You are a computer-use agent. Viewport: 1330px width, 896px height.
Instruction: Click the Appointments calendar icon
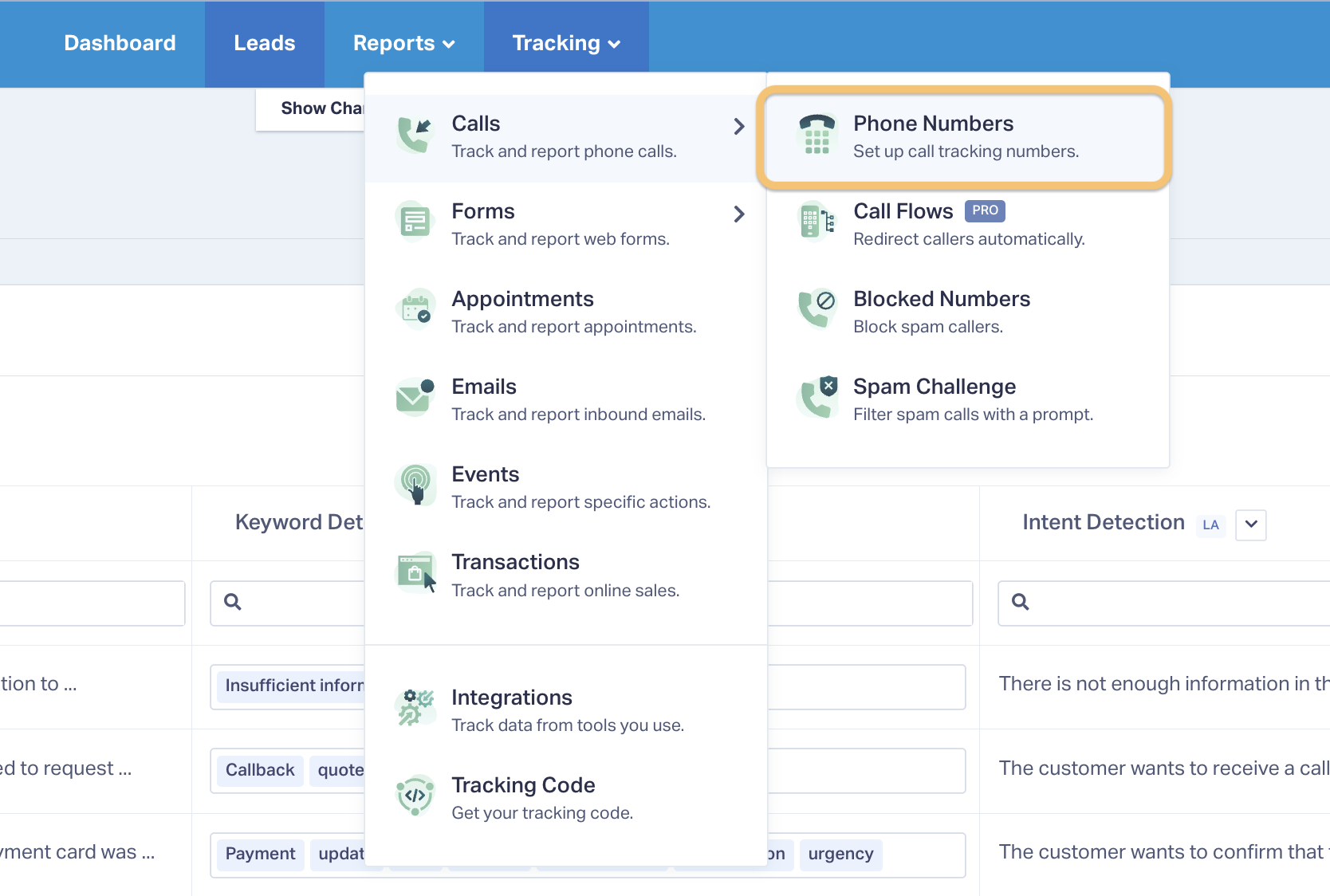click(x=415, y=309)
